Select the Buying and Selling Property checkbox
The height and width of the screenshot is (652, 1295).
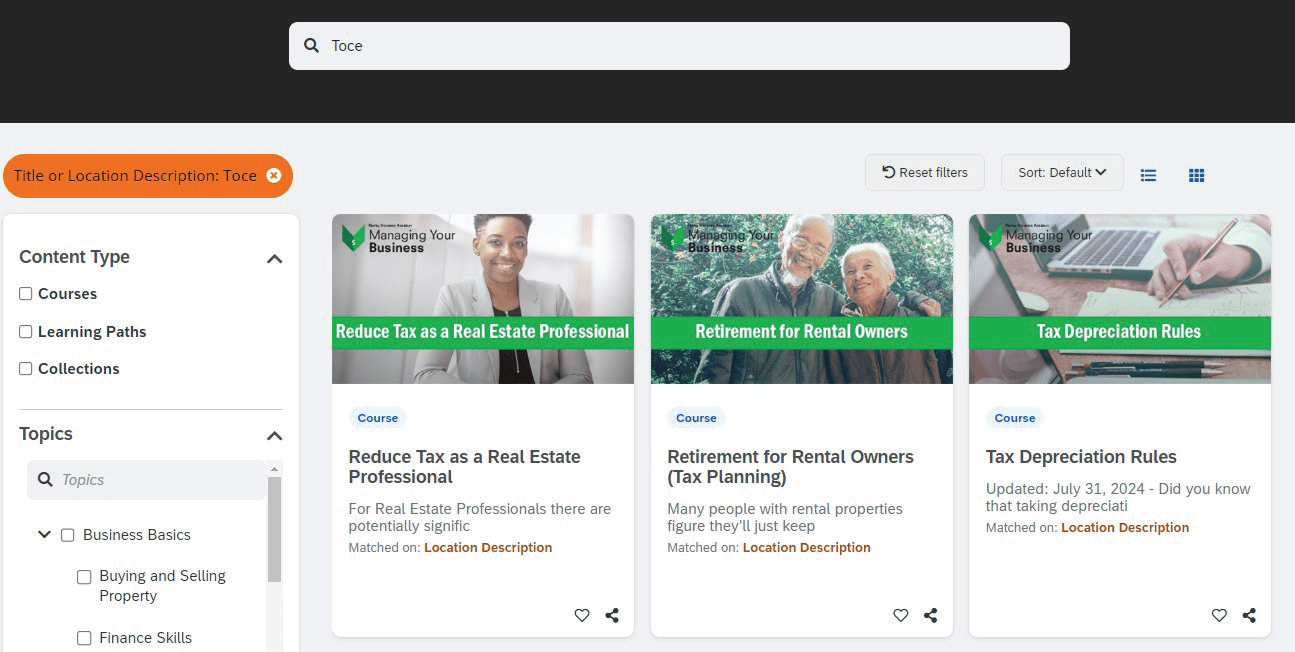click(84, 577)
